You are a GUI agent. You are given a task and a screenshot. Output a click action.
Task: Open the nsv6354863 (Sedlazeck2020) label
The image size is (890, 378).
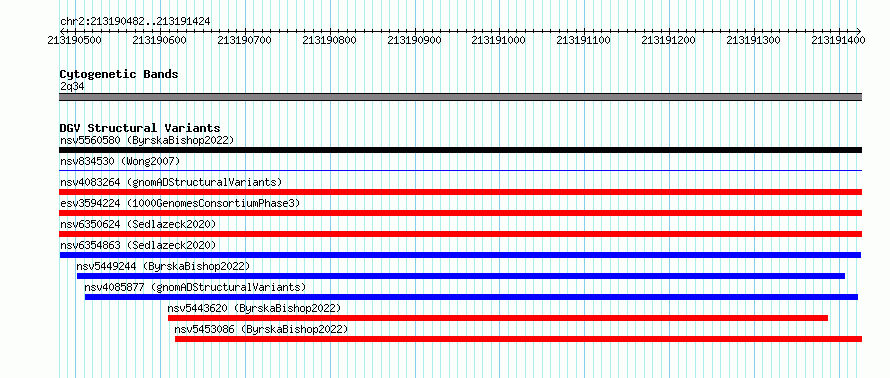(x=138, y=245)
